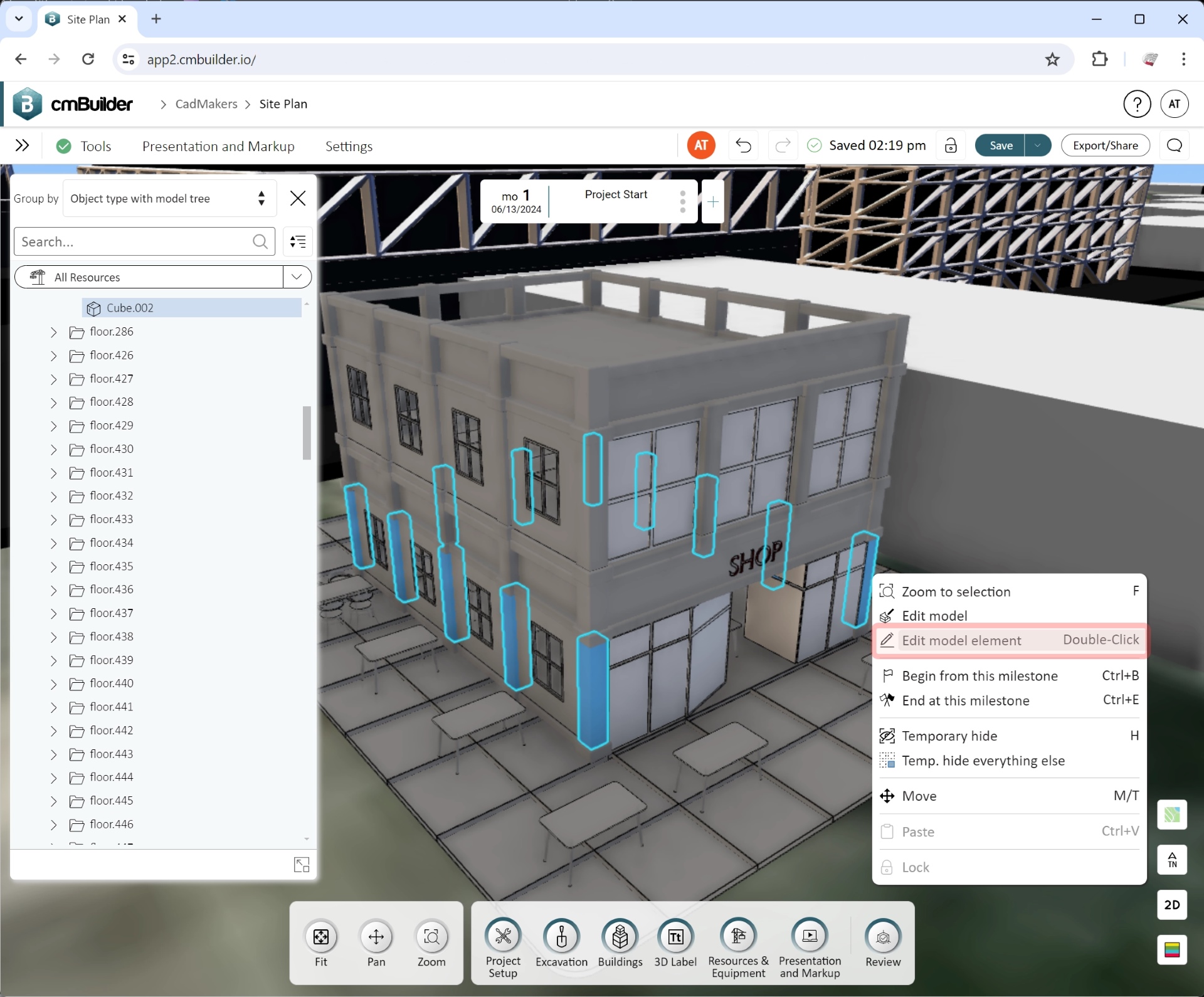Open the Object type with model tree dropdown
Viewport: 1204px width, 997px height.
[169, 198]
